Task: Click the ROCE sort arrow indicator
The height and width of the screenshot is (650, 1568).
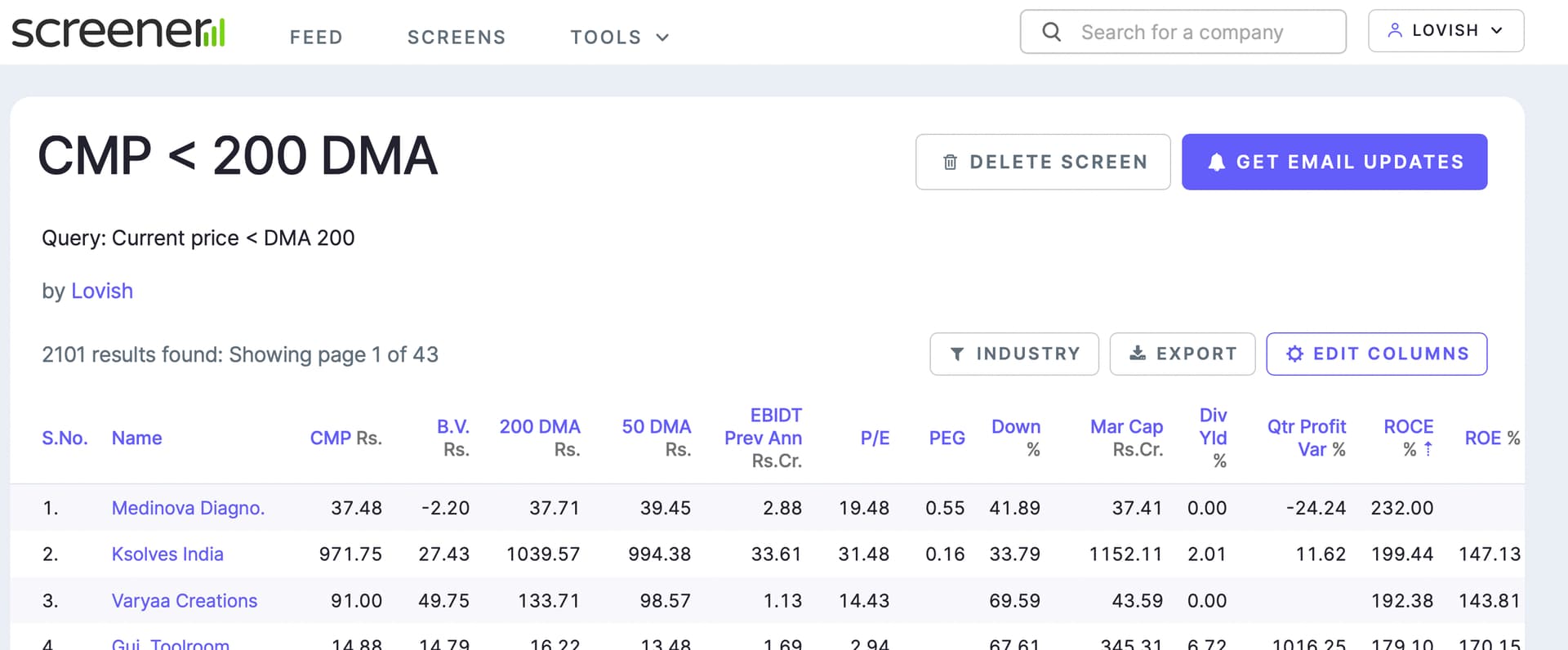Action: [x=1428, y=449]
